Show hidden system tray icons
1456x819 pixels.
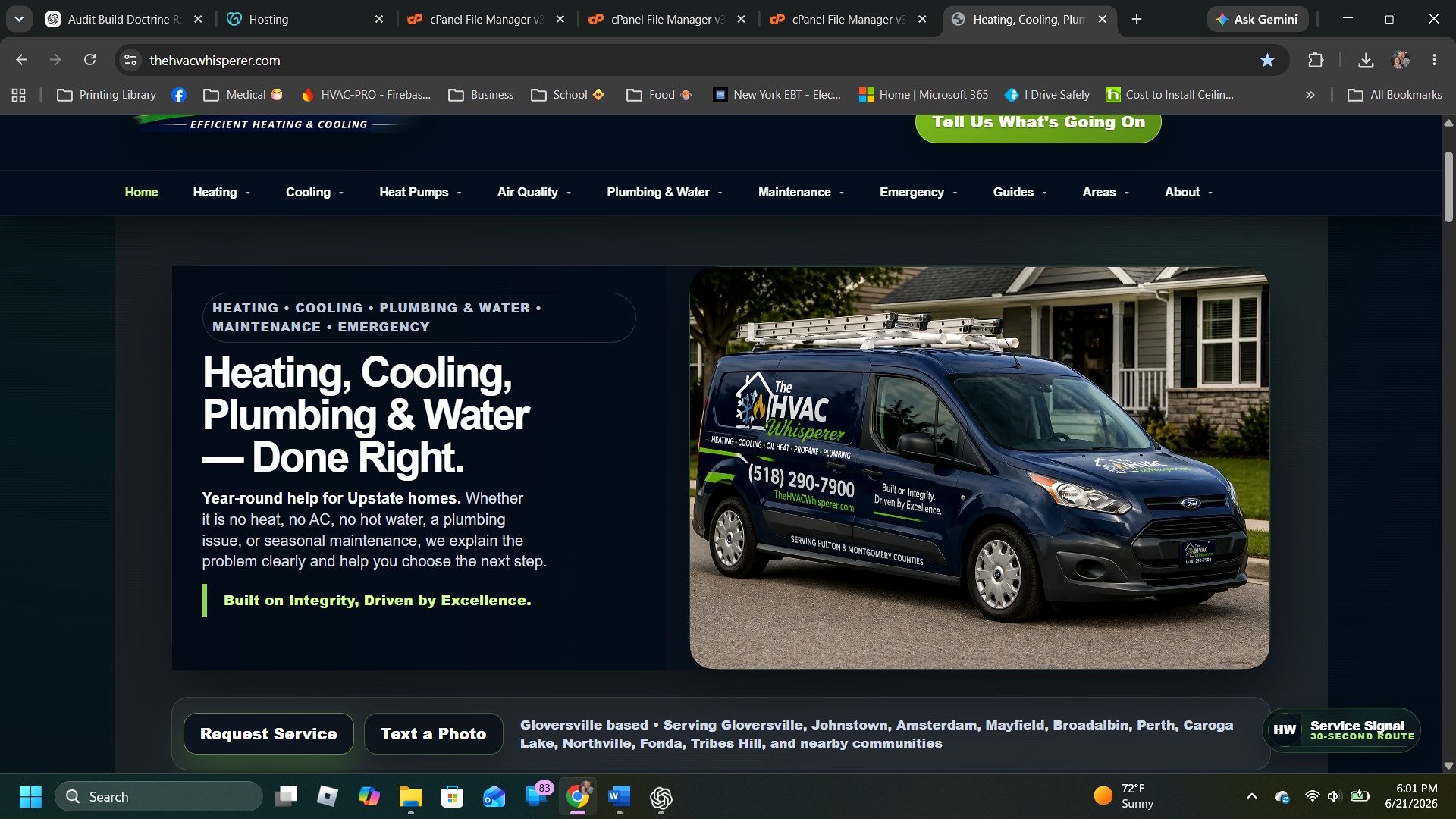click(1252, 796)
